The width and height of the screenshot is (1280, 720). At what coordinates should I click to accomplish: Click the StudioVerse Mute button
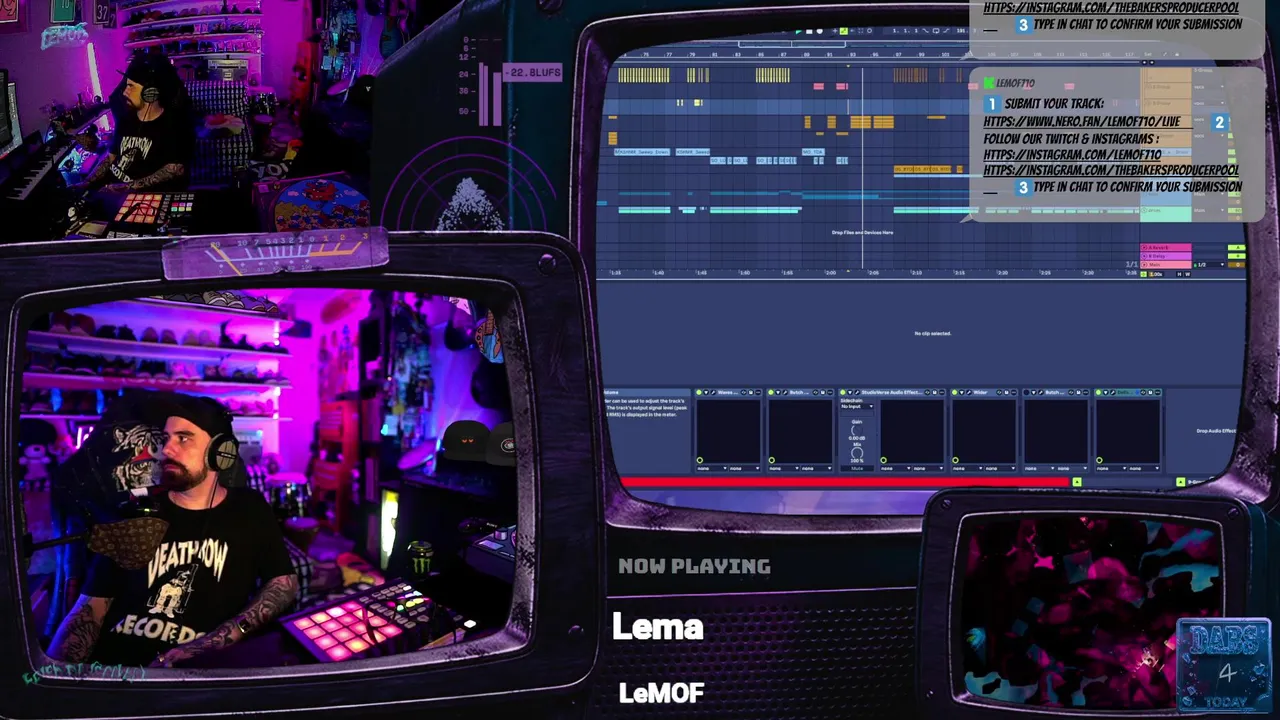[x=857, y=468]
